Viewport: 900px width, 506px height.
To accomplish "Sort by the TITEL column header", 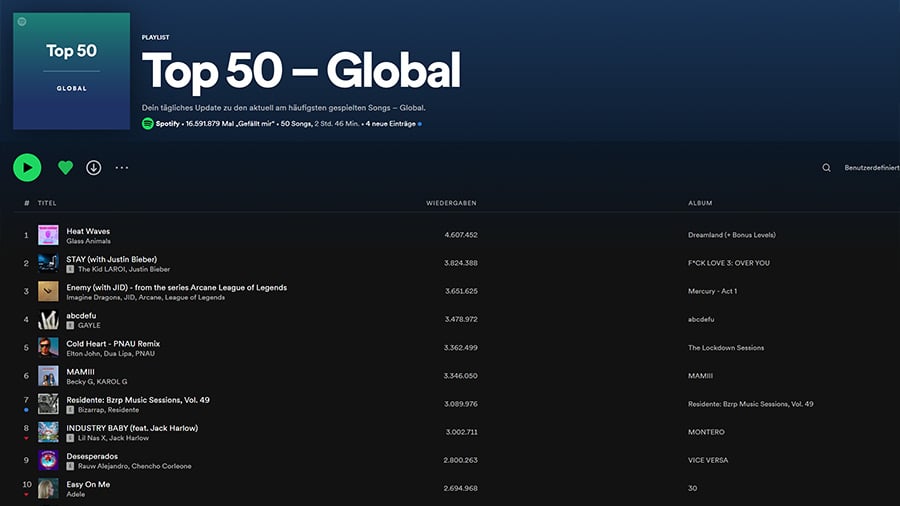I will pyautogui.click(x=47, y=203).
